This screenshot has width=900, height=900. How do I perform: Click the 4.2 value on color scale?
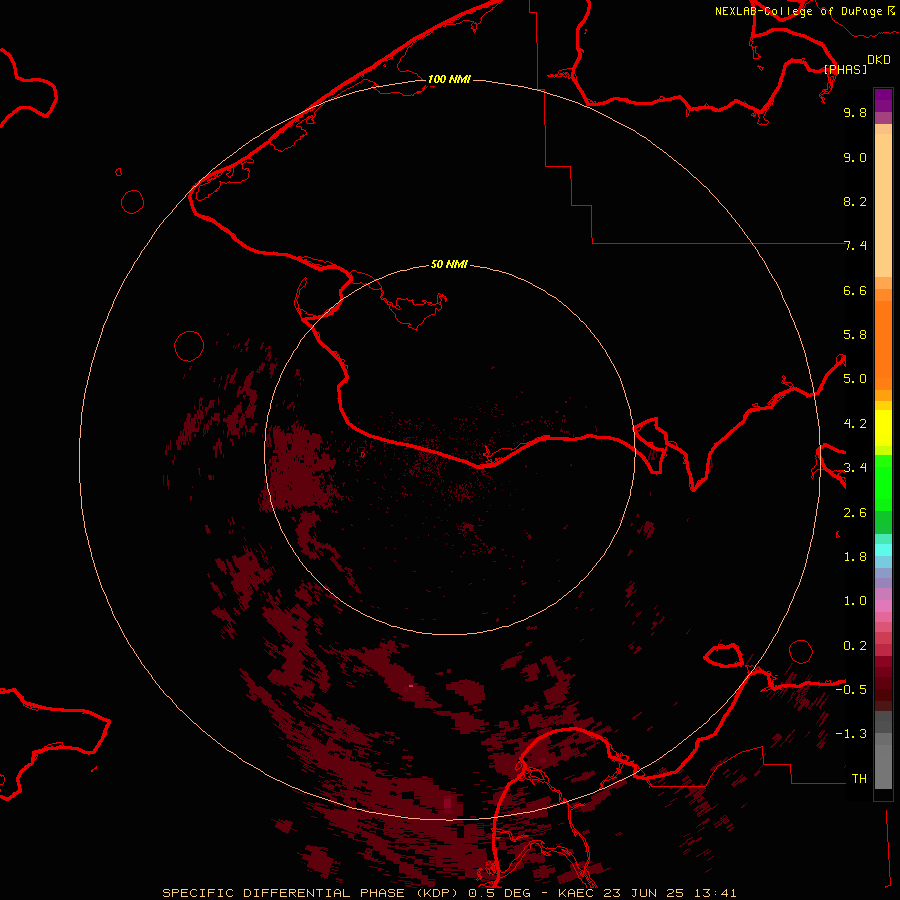(x=855, y=424)
